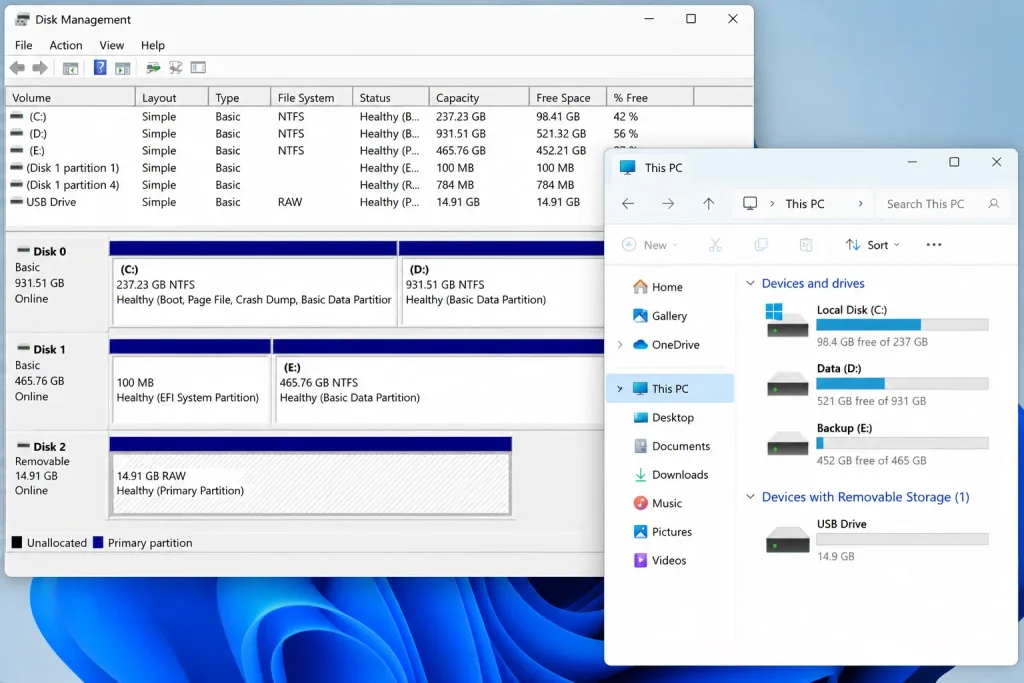Click Show/Hide Console Tree toolbar icon

71,68
